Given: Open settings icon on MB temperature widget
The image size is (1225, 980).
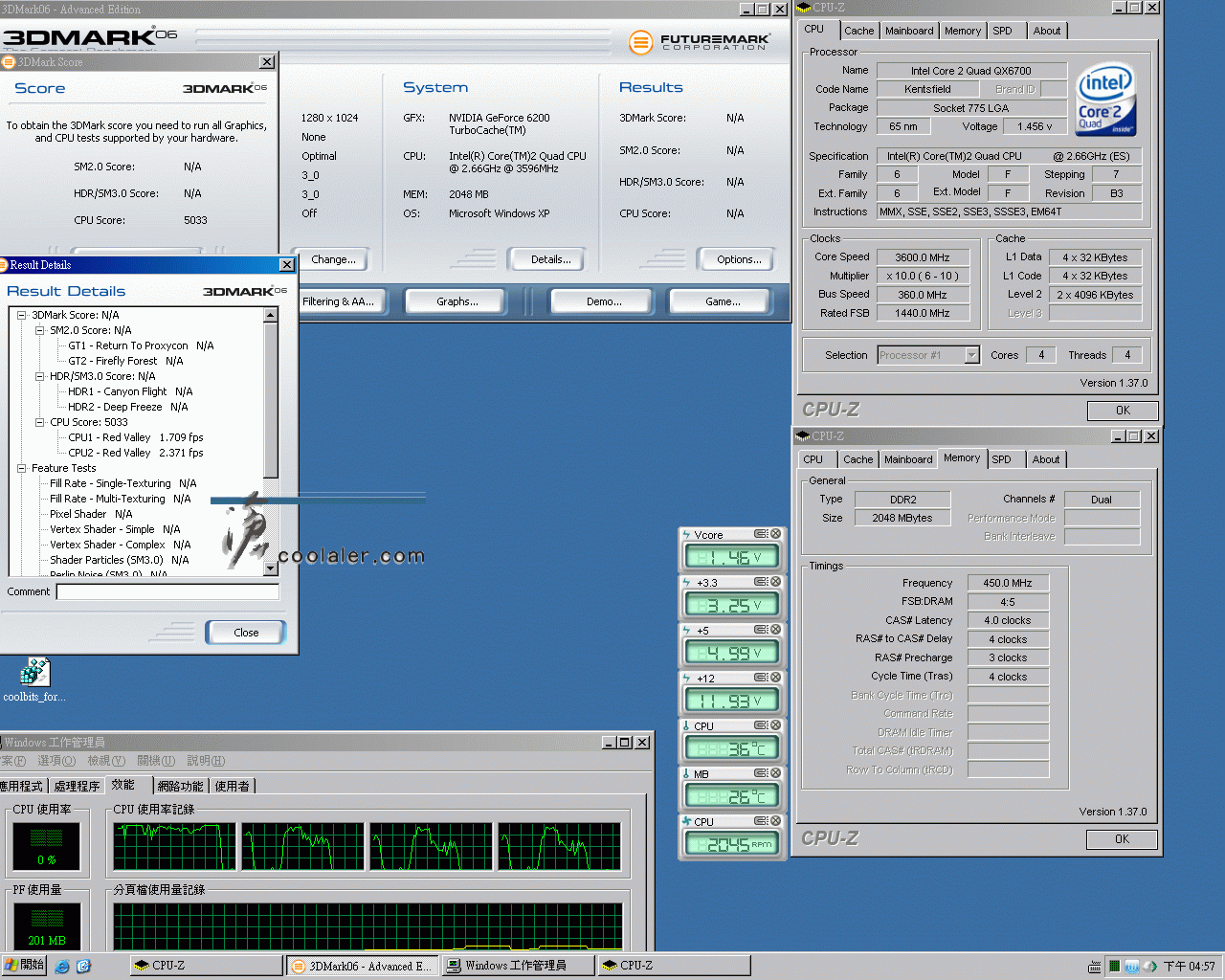Looking at the screenshot, I should click(x=760, y=773).
